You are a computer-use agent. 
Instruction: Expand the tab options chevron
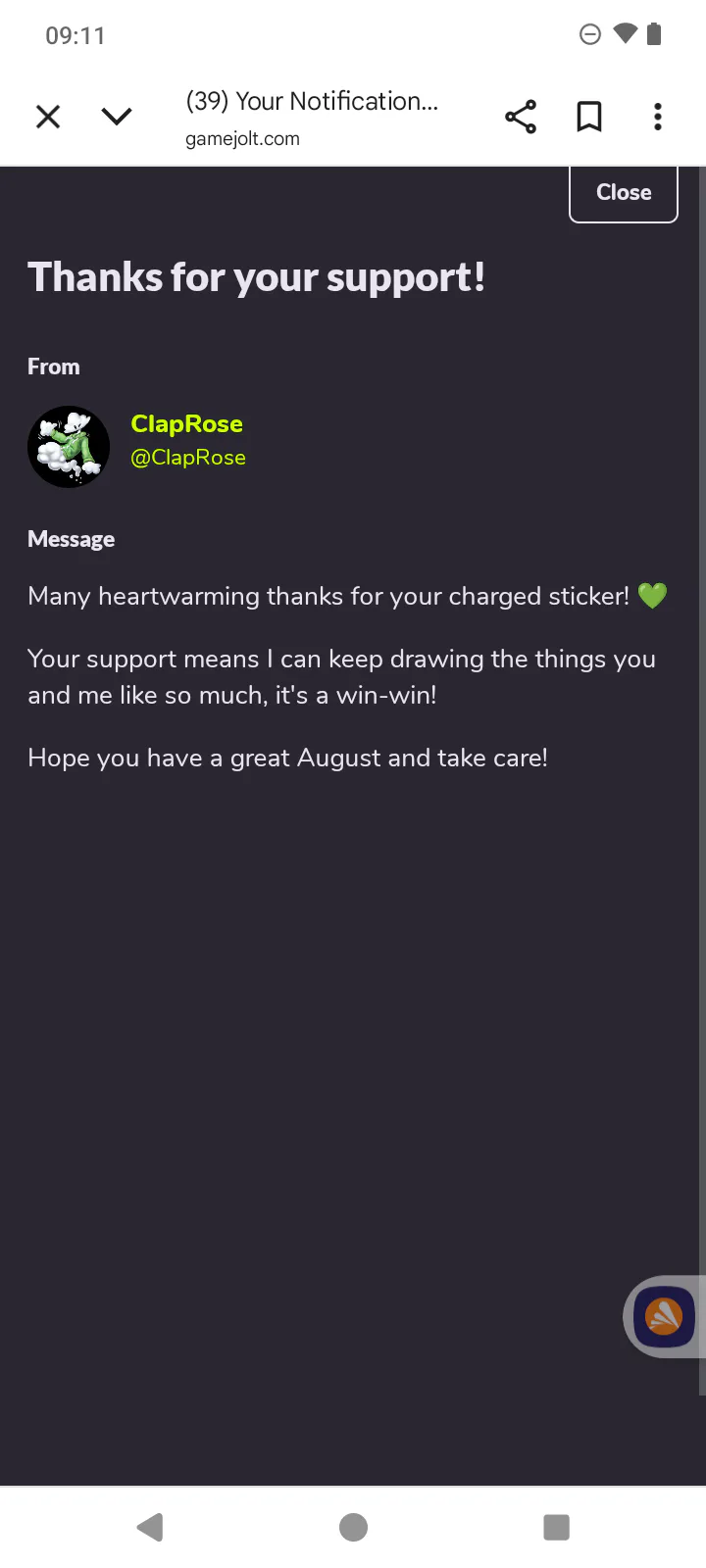click(117, 117)
